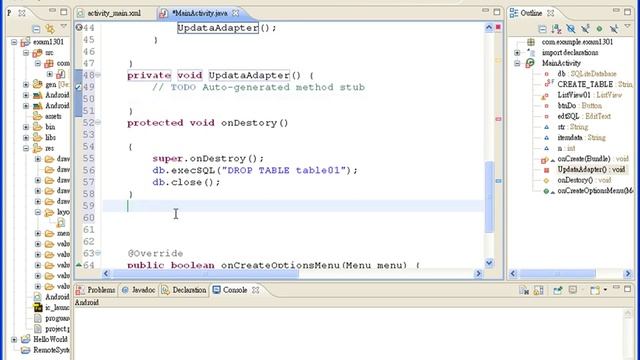
Task: Expand the gen folder node
Action: click(x=26, y=84)
